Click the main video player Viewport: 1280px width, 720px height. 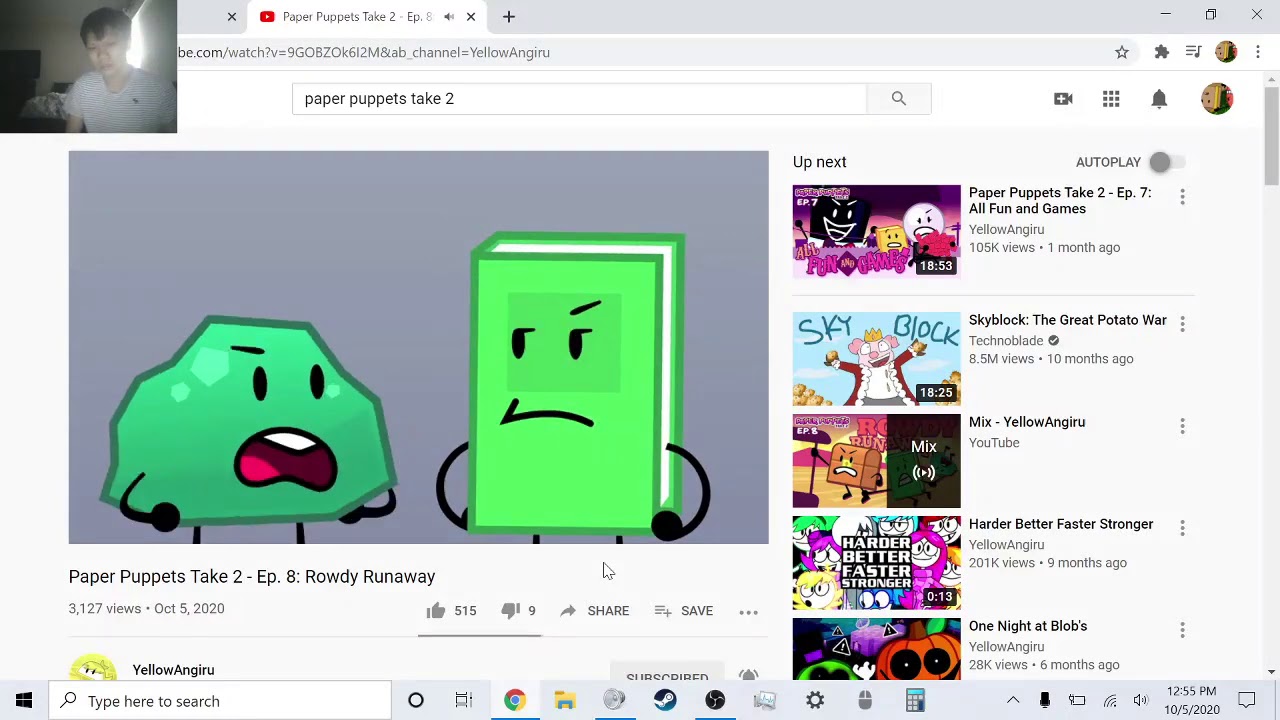418,347
